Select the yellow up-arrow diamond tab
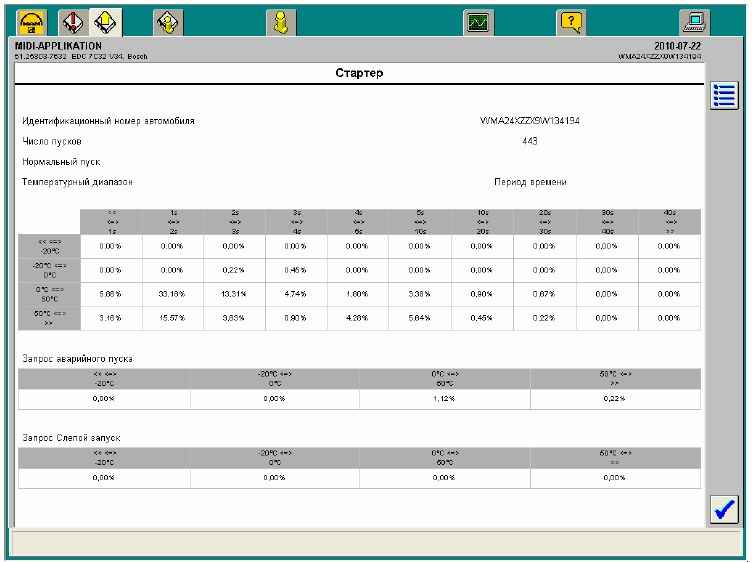This screenshot has width=752, height=563. pyautogui.click(x=106, y=23)
